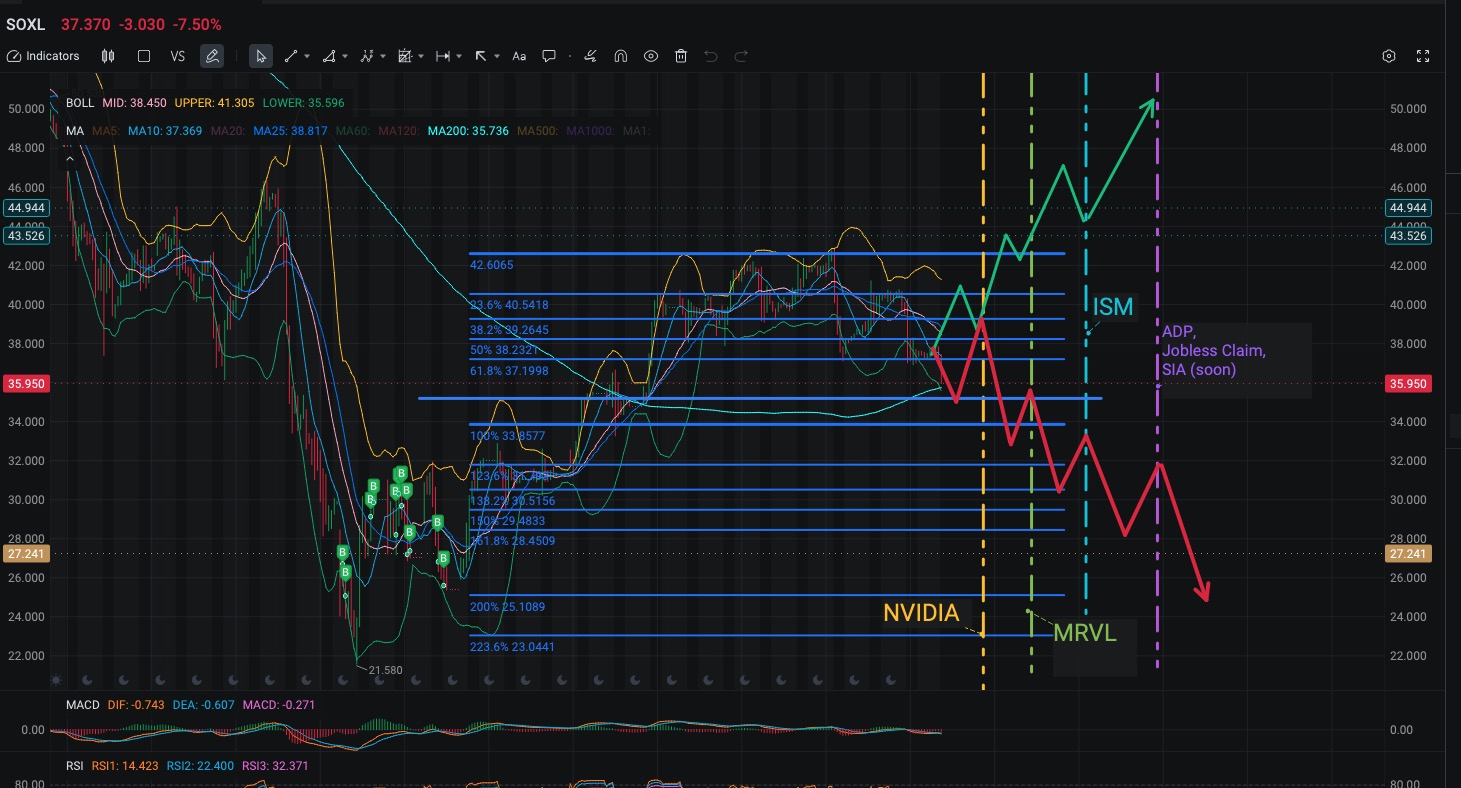This screenshot has width=1461, height=788.
Task: Collapse indicator legend with the chevron
Action: click(70, 158)
